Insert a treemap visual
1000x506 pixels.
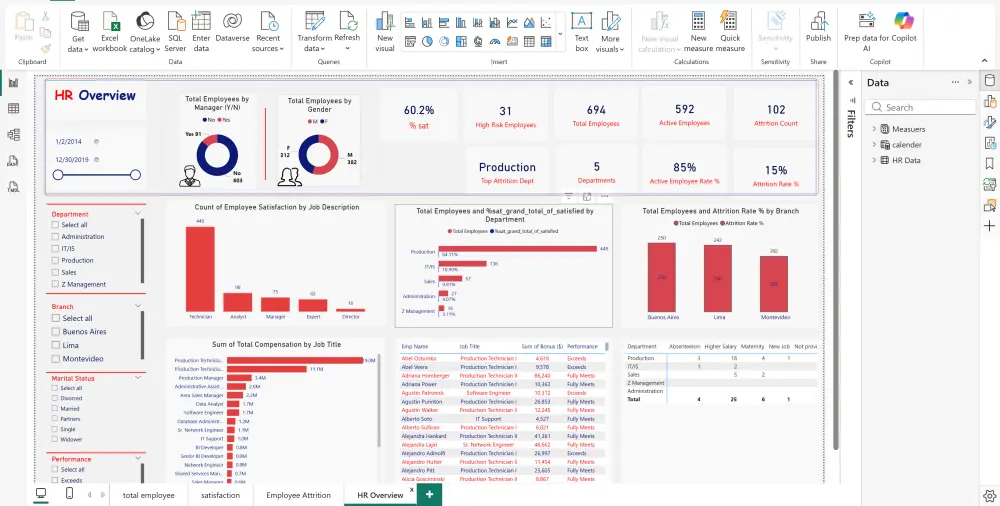point(461,41)
